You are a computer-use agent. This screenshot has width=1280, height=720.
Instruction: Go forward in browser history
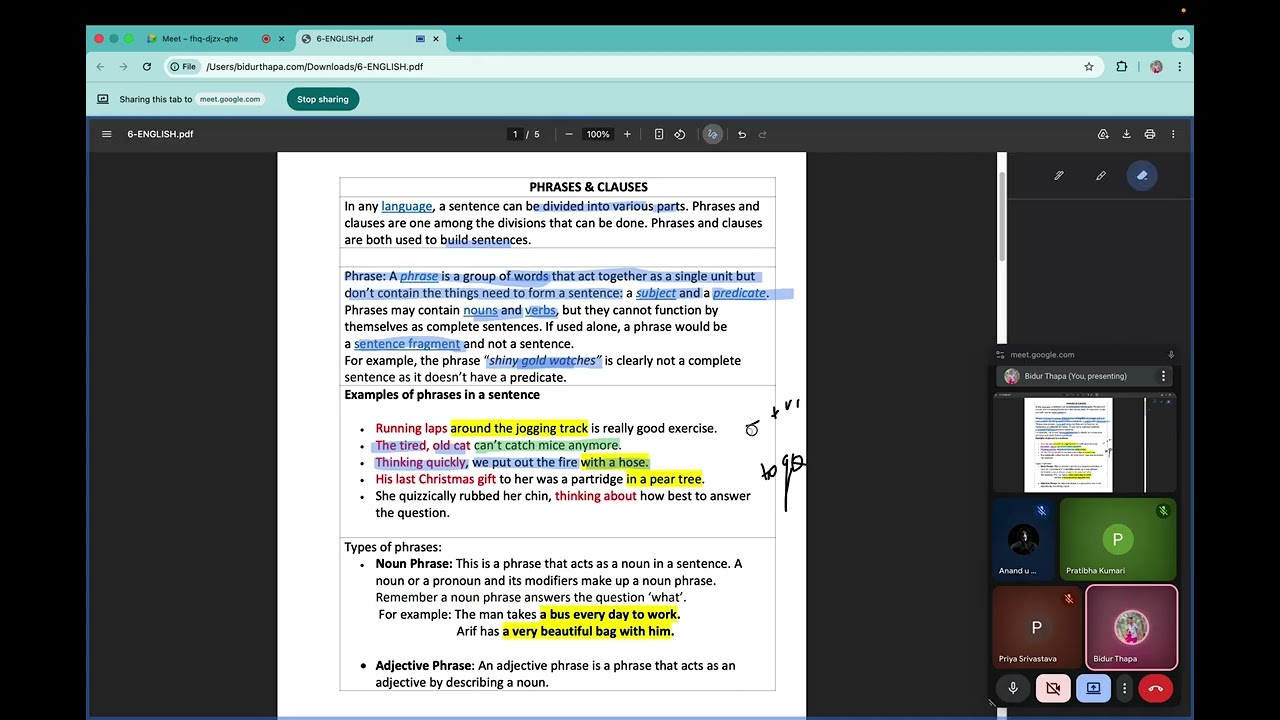(x=123, y=67)
